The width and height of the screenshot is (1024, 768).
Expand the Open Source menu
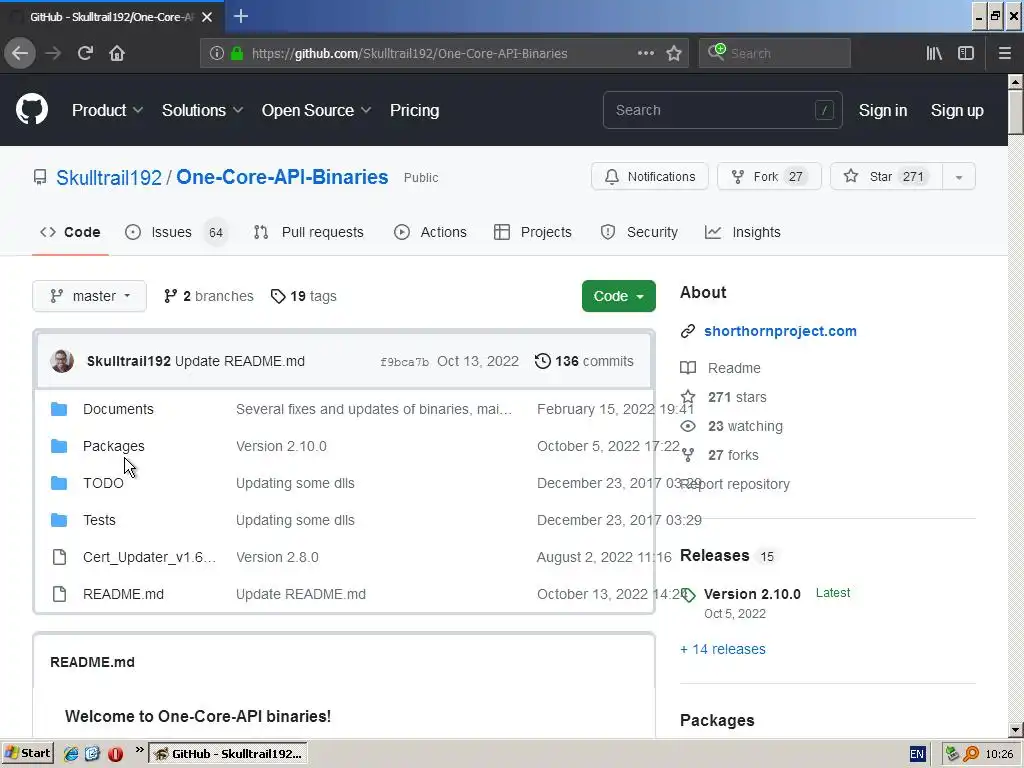[317, 110]
